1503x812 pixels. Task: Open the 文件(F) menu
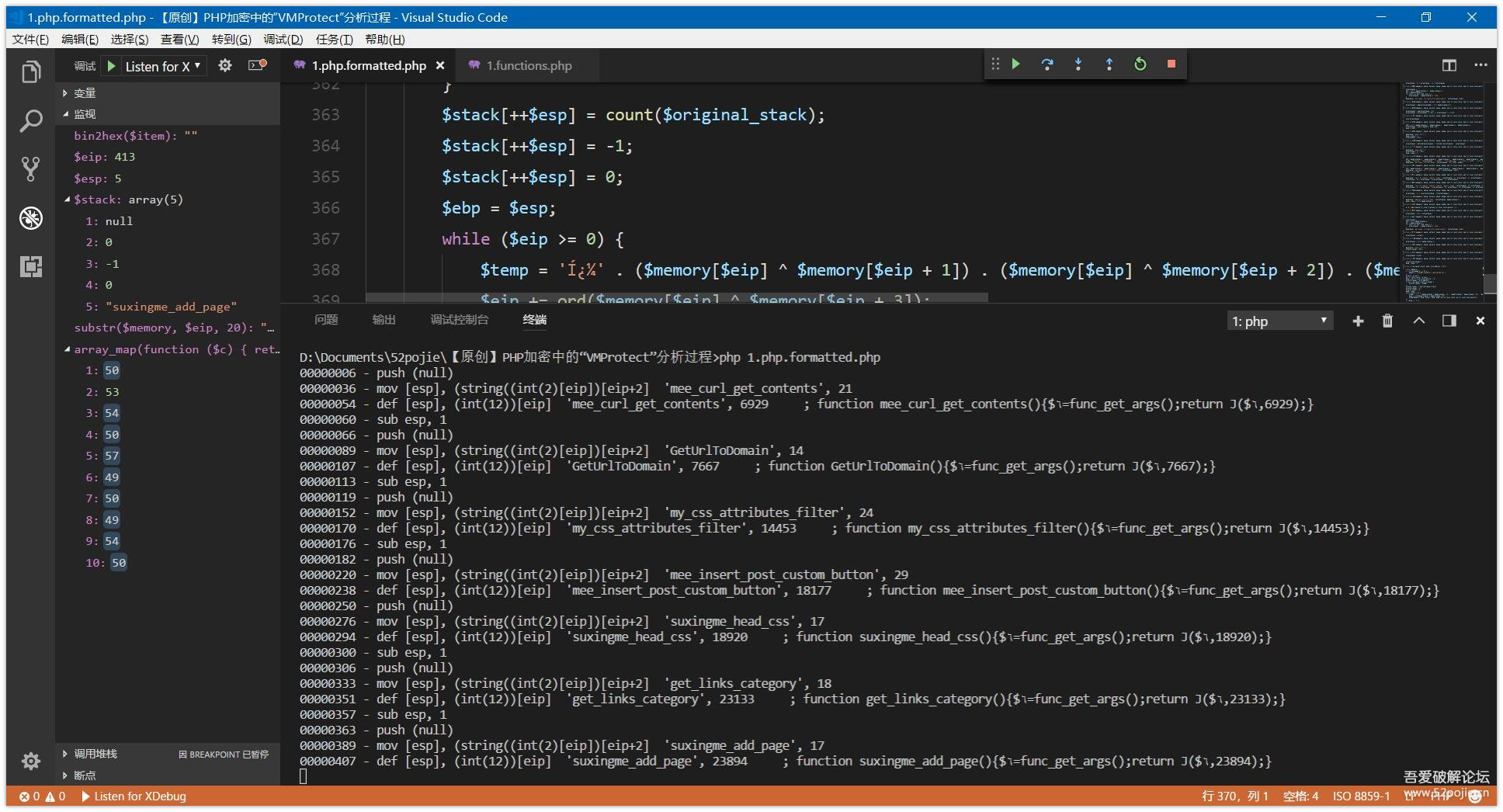pos(30,40)
